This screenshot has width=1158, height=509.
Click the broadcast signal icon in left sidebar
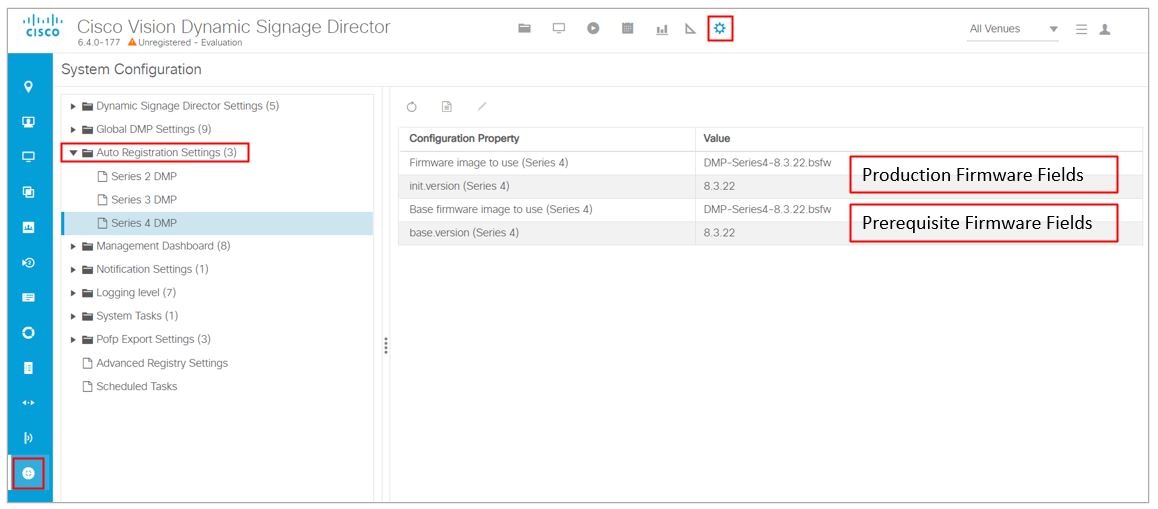pos(29,438)
